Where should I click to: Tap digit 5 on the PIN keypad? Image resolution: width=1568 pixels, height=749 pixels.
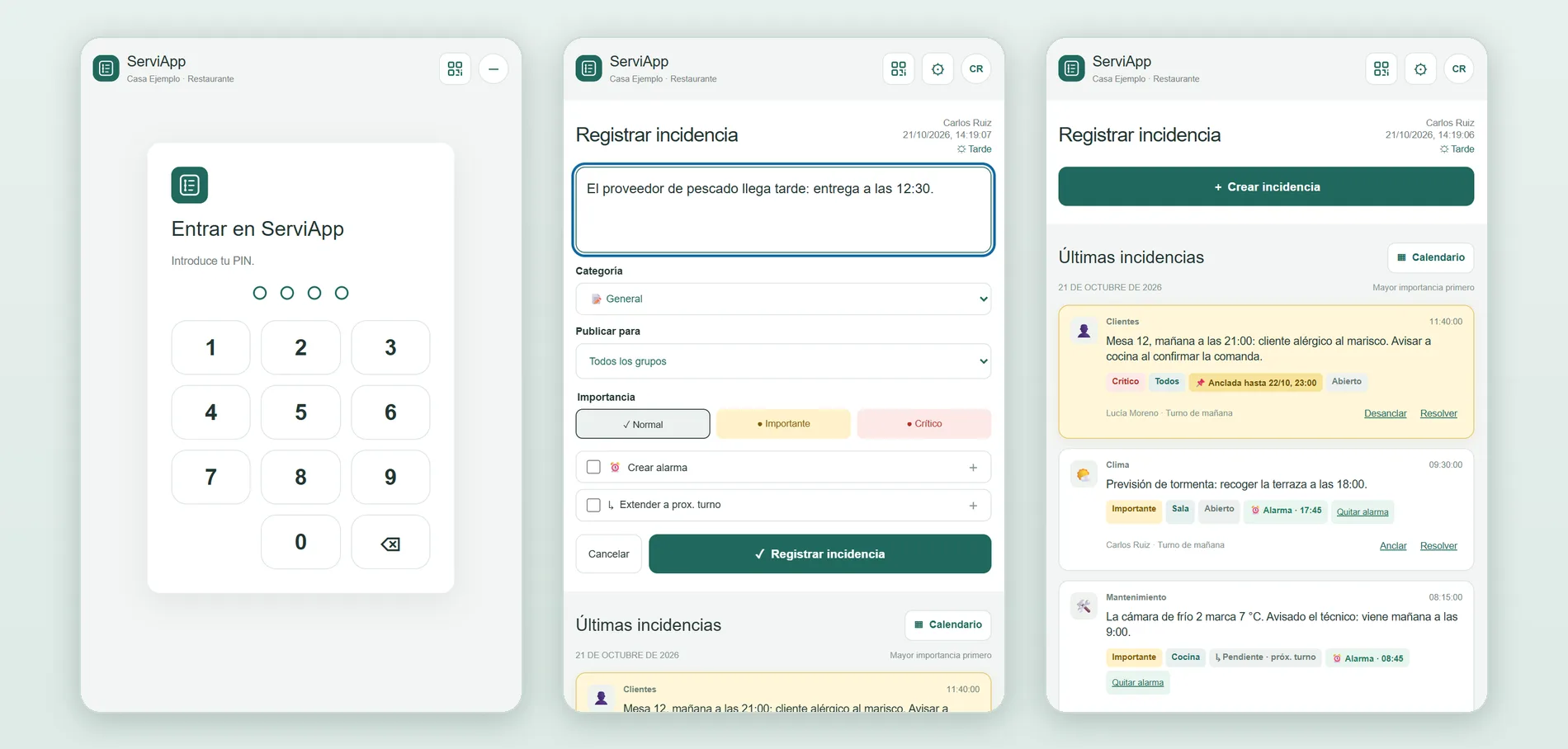[300, 412]
